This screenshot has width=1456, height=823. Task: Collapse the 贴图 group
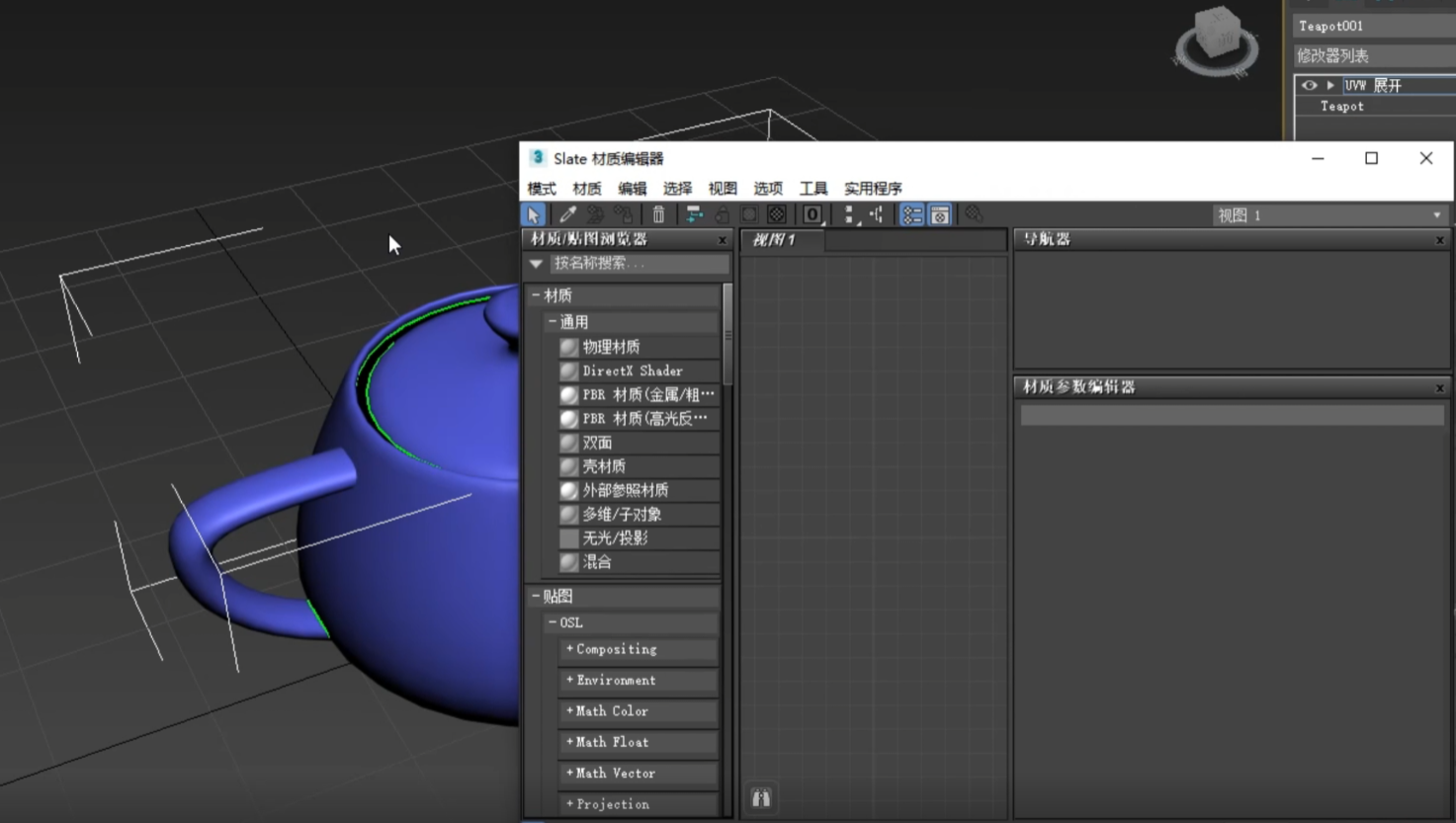pos(536,596)
